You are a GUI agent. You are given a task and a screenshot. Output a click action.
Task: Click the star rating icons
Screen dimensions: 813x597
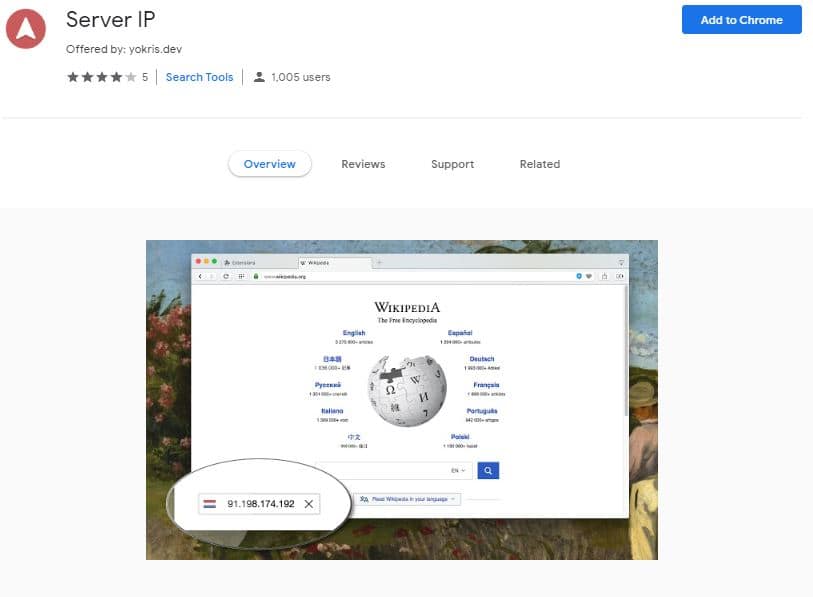point(102,77)
